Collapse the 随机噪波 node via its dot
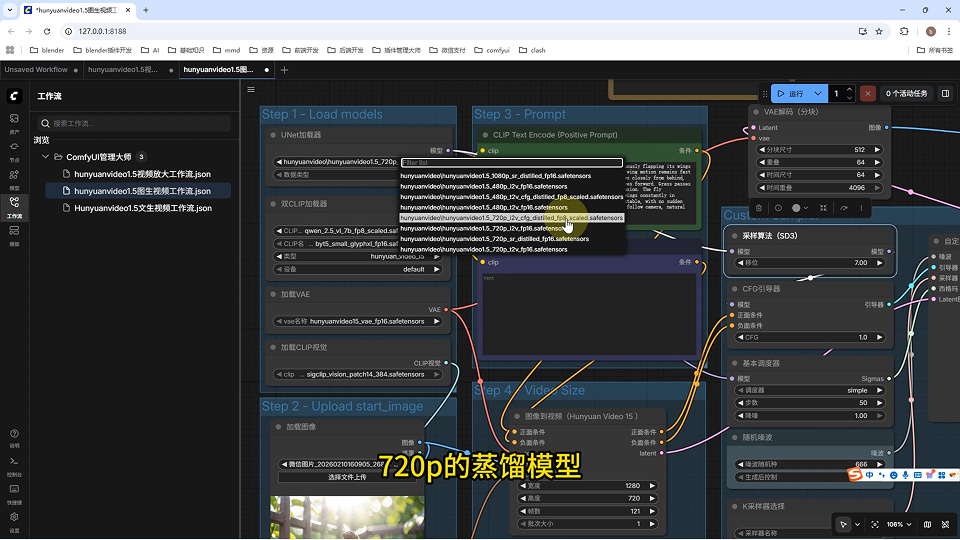 735,437
